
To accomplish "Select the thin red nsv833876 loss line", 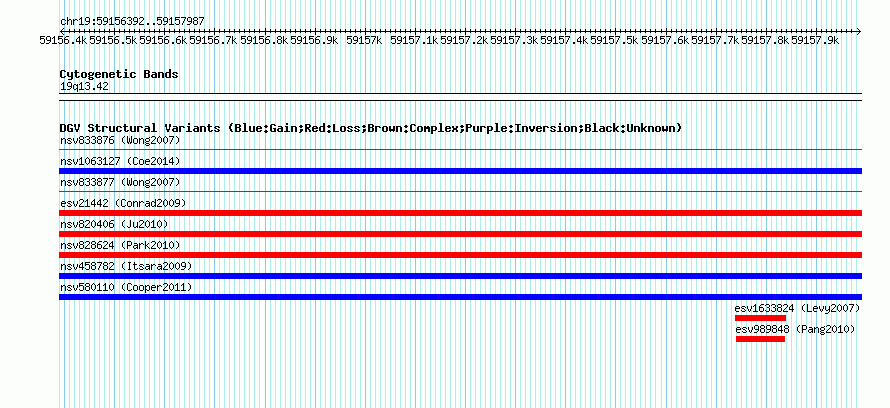I will [x=460, y=150].
